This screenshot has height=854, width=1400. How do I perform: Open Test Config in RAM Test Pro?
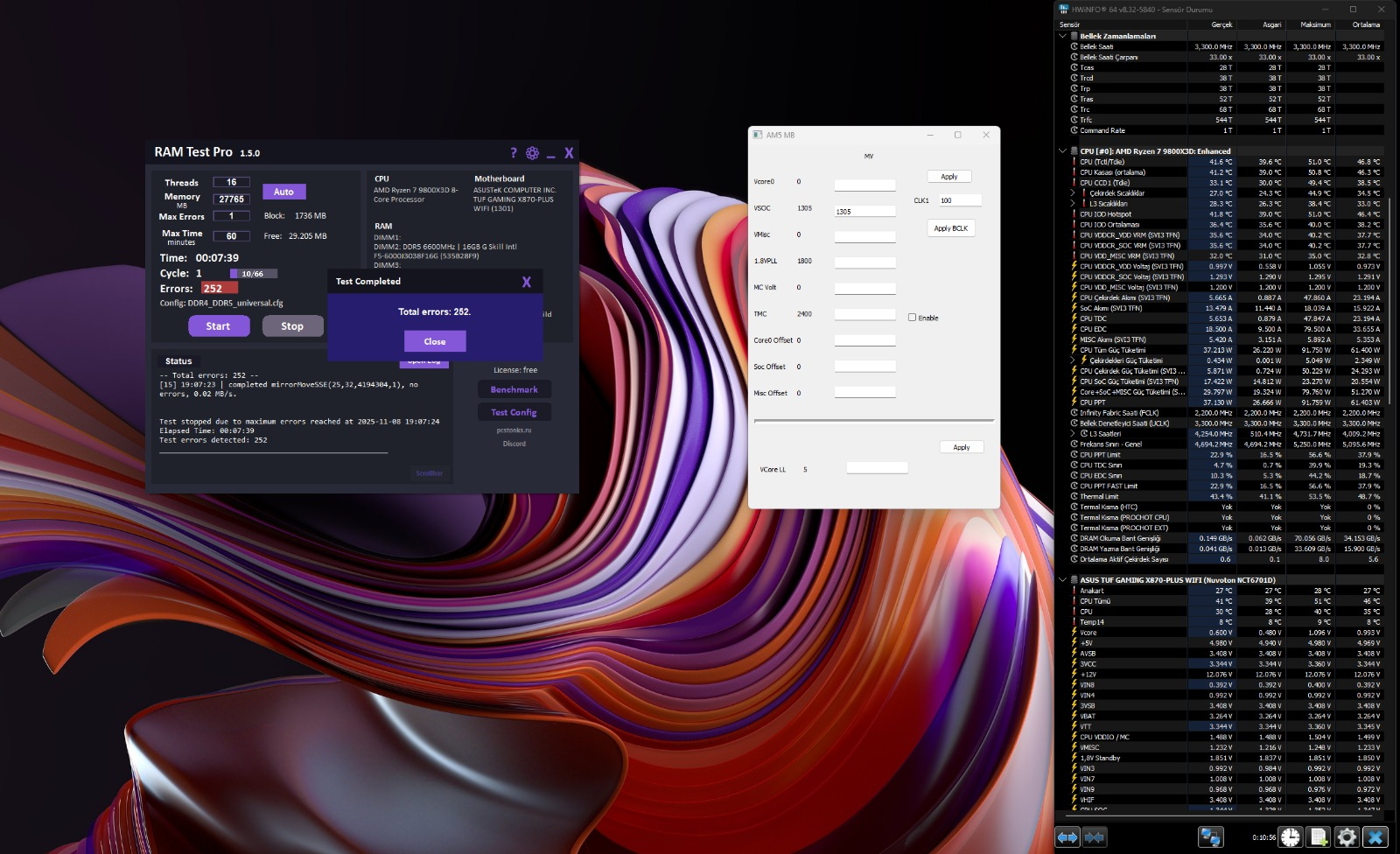[x=514, y=412]
